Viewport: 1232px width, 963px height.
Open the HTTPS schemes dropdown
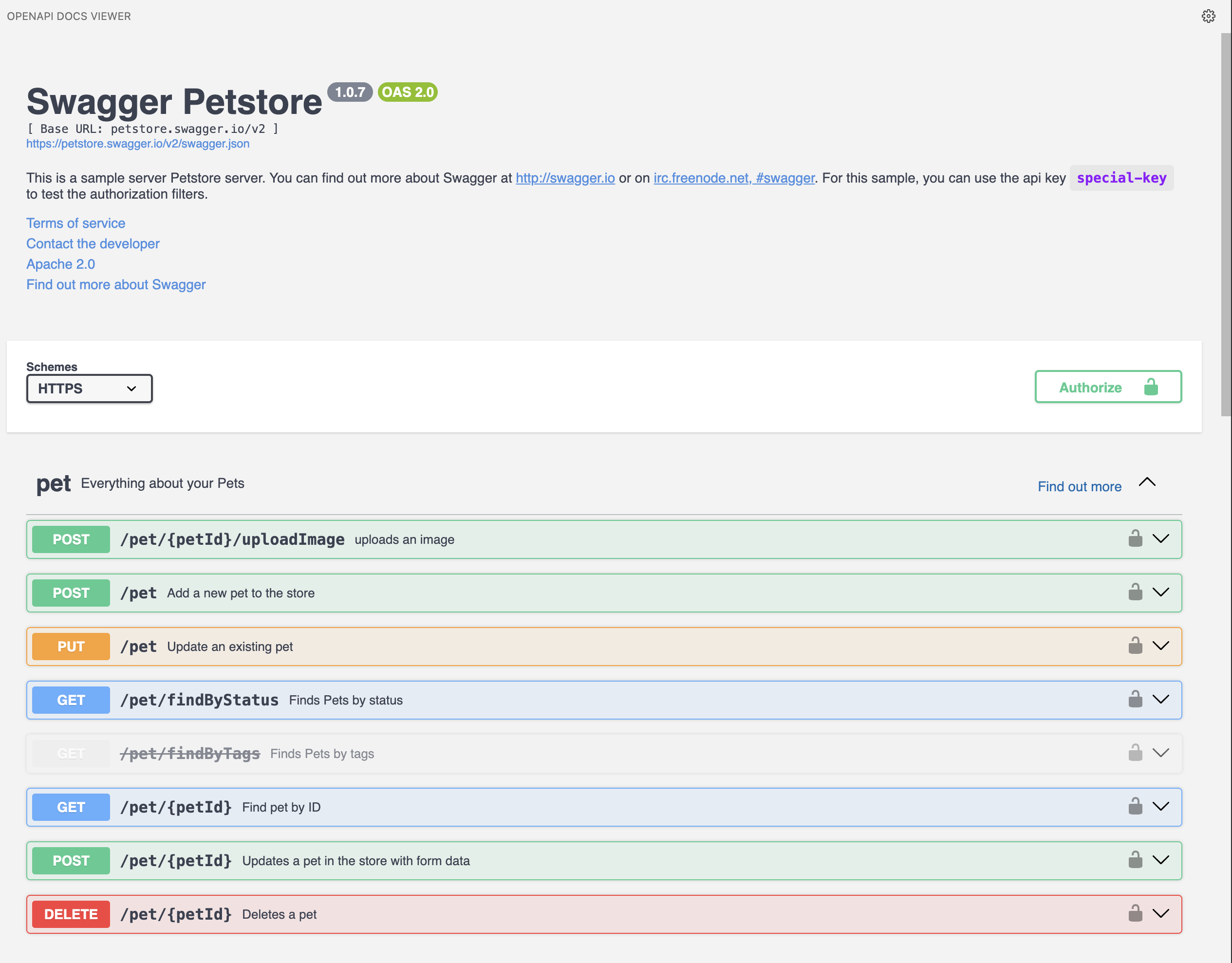[89, 389]
